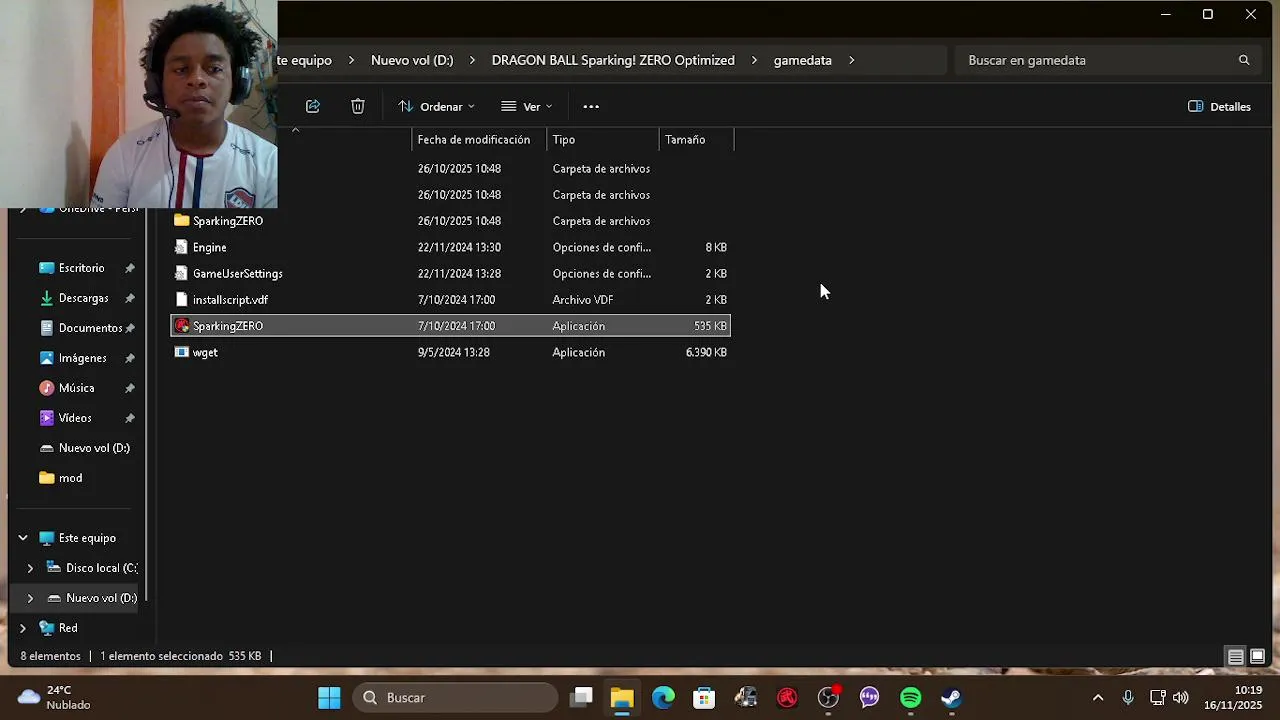Click the 22/11/2024 13:30 date of Engine
Screen dimensions: 1280x720
[x=459, y=247]
